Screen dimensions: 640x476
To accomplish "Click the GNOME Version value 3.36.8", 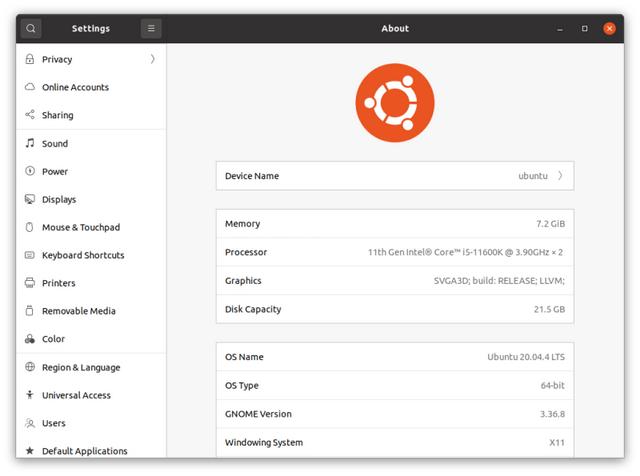I will 552,414.
